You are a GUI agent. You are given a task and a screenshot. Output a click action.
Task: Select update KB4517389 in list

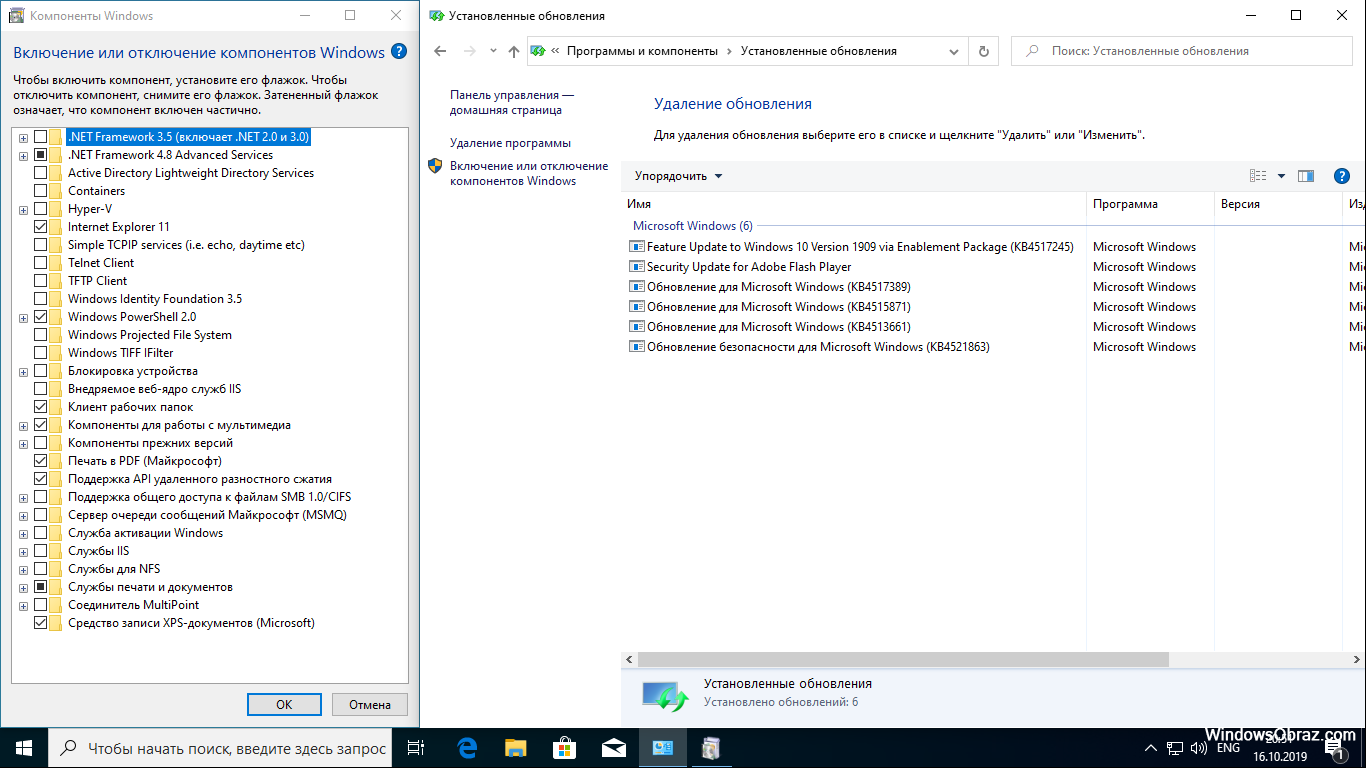pos(770,287)
